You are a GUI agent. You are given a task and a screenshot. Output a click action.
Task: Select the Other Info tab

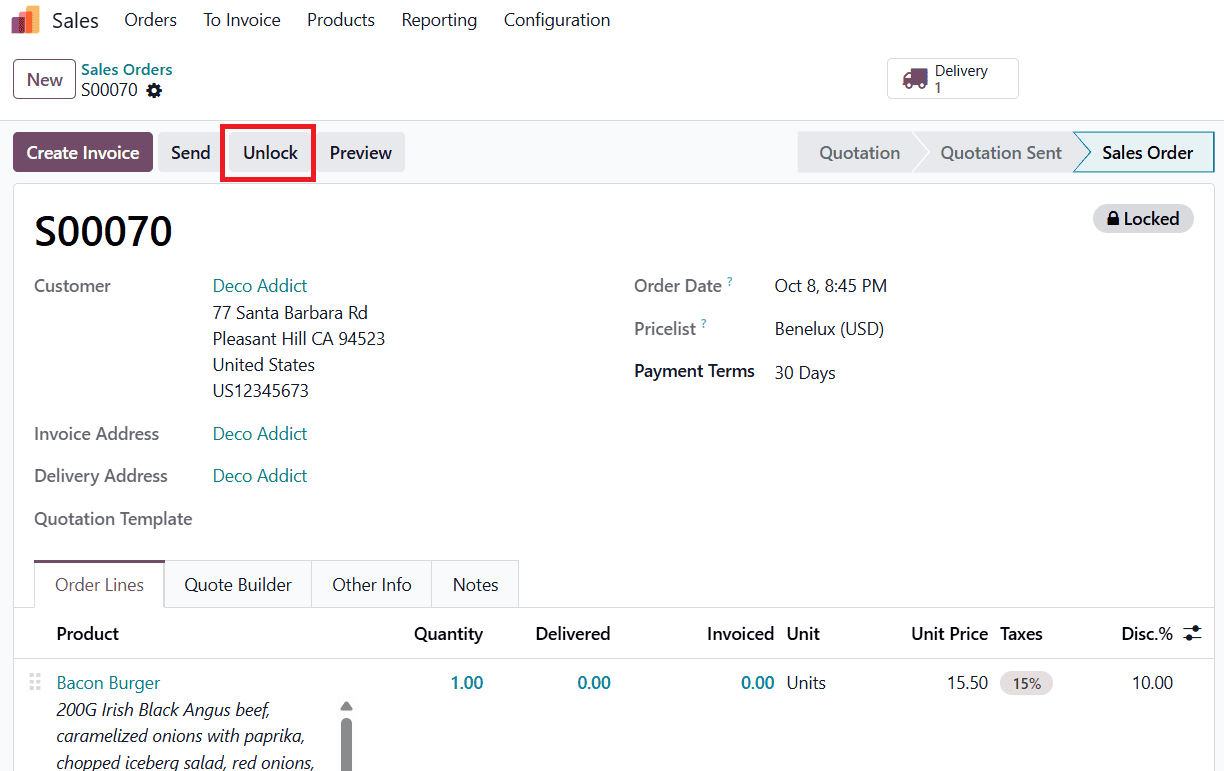pyautogui.click(x=371, y=585)
